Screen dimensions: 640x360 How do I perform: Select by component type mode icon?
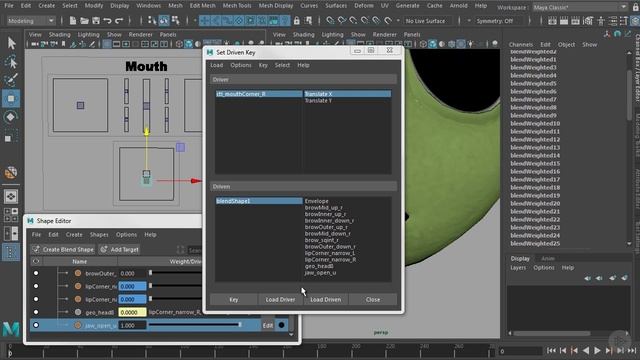pos(176,20)
